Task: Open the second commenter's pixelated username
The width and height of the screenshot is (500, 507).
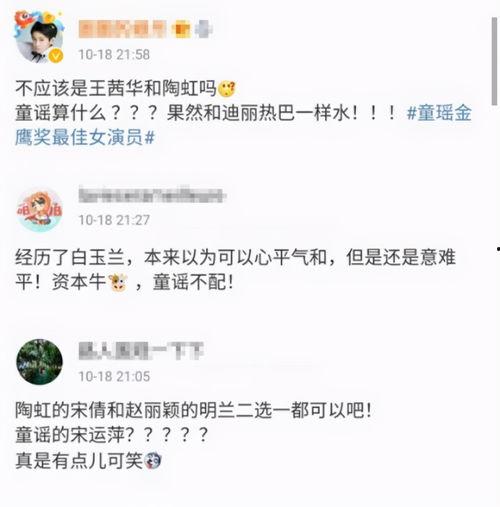Action: [x=152, y=195]
